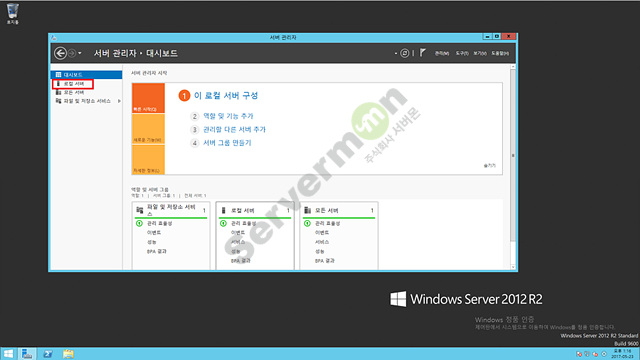Select the 자세한 정보 tile

click(x=148, y=160)
